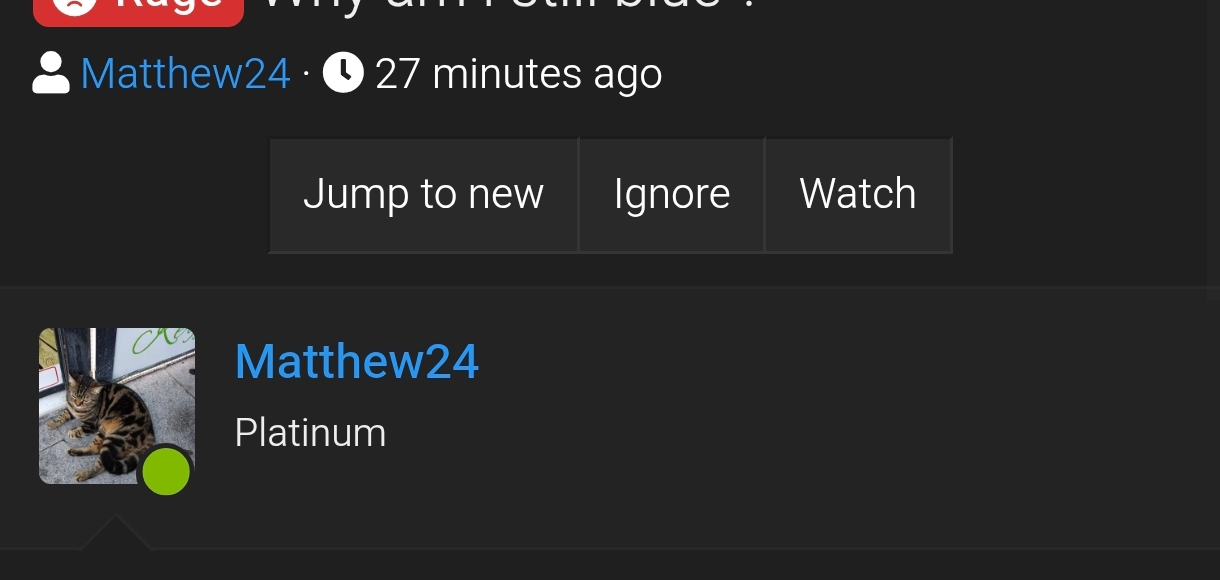Click the frowning face icon in Rage badge
1220x580 pixels.
[x=74, y=6]
